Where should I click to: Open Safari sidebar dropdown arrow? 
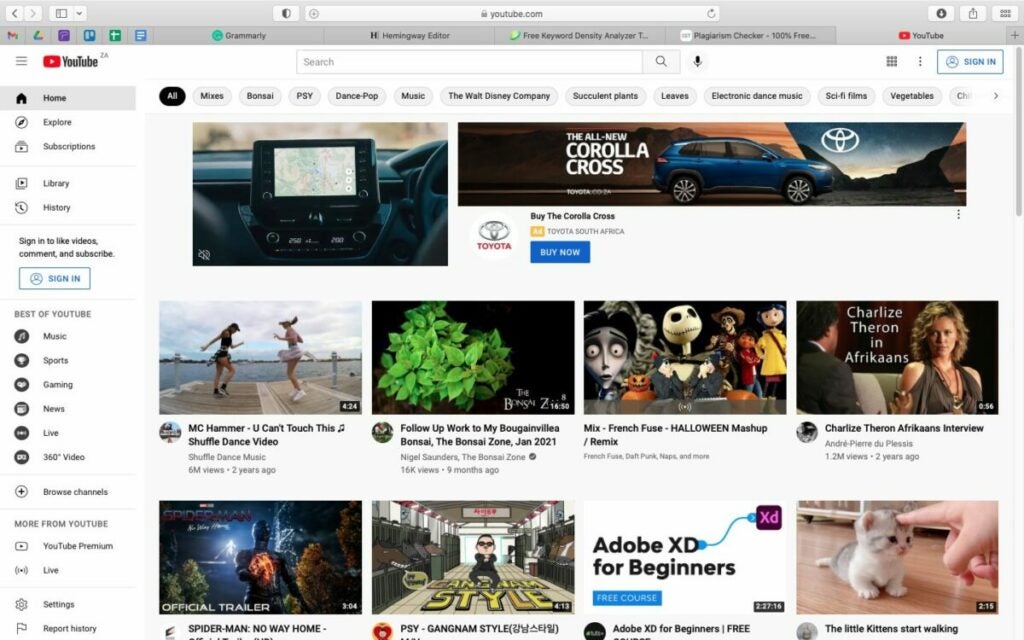80,13
